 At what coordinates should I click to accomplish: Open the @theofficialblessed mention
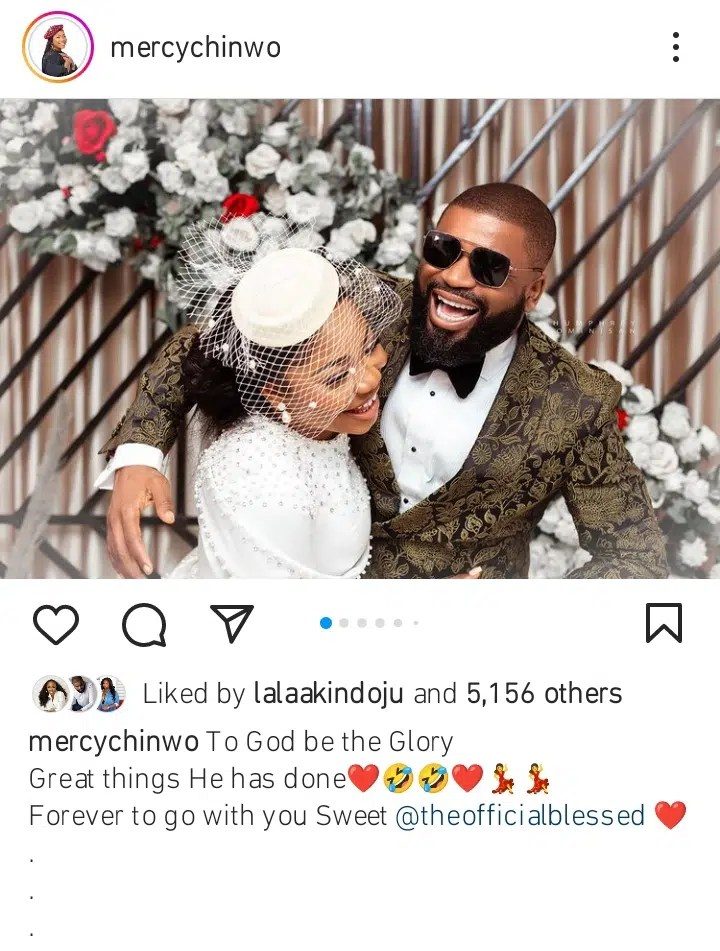(x=520, y=815)
